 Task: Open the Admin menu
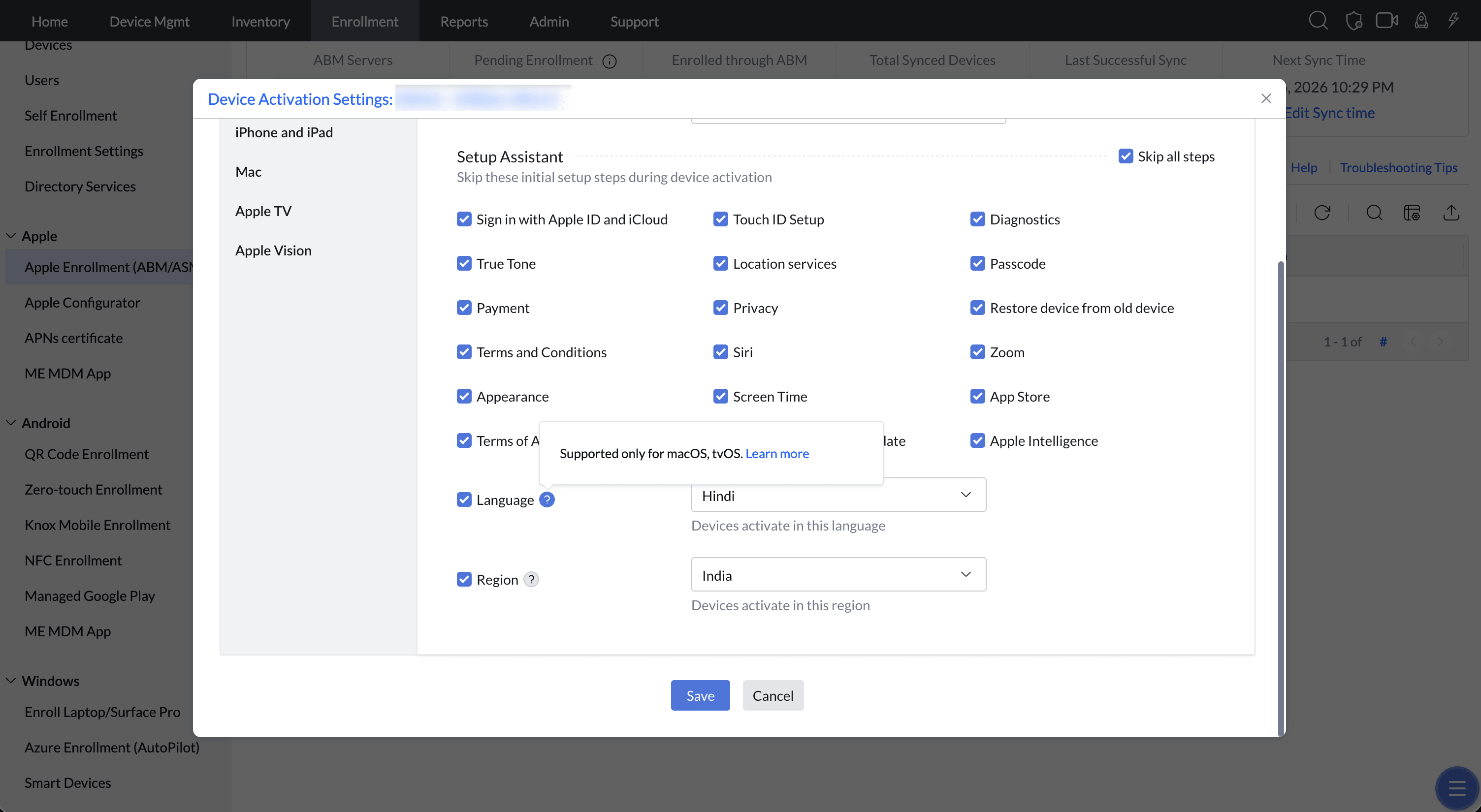point(549,21)
